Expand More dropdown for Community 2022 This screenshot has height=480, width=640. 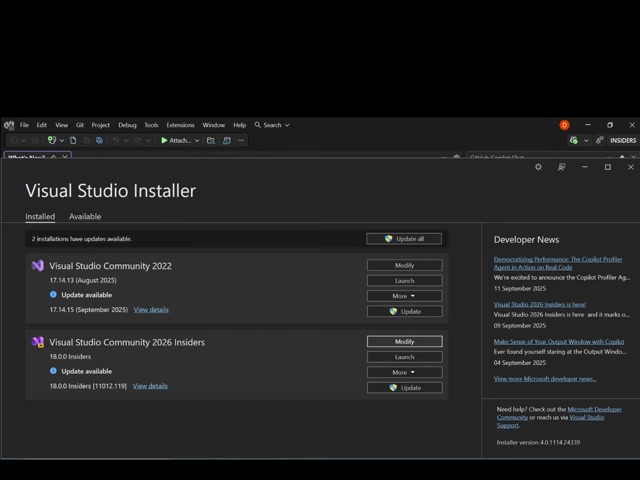tap(404, 296)
